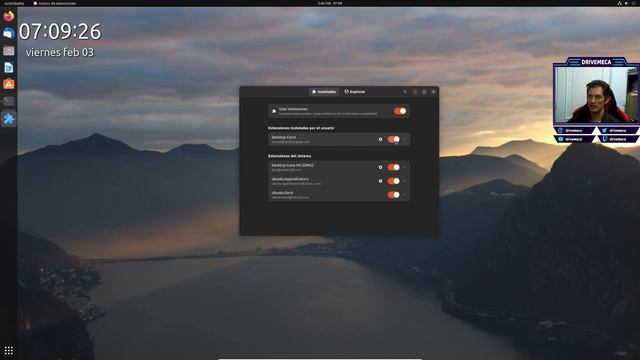Open Desktop Icons NG settings gear
Screen dimensions: 640x360
coord(380,167)
